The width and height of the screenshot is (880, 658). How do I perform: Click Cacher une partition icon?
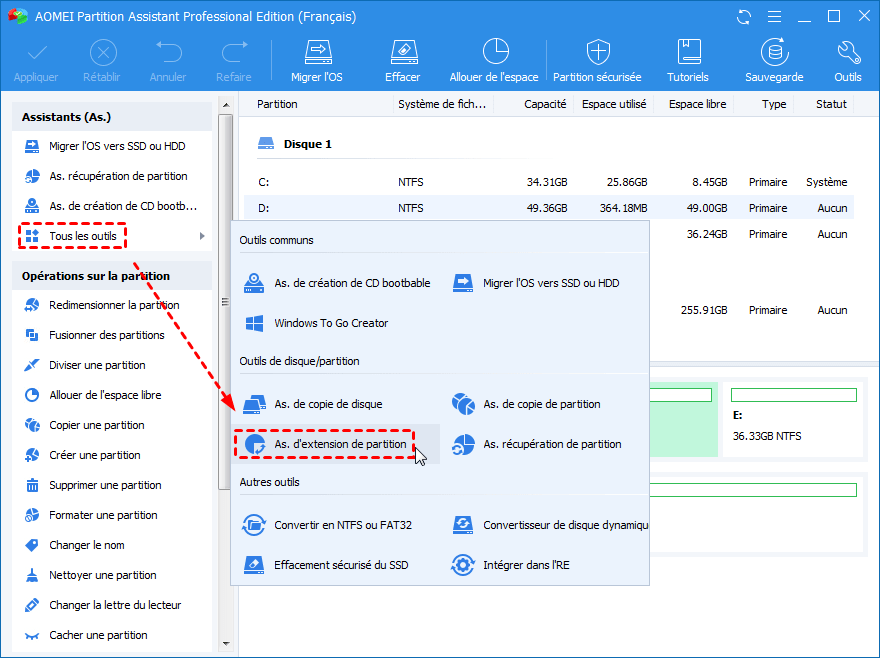[32, 636]
